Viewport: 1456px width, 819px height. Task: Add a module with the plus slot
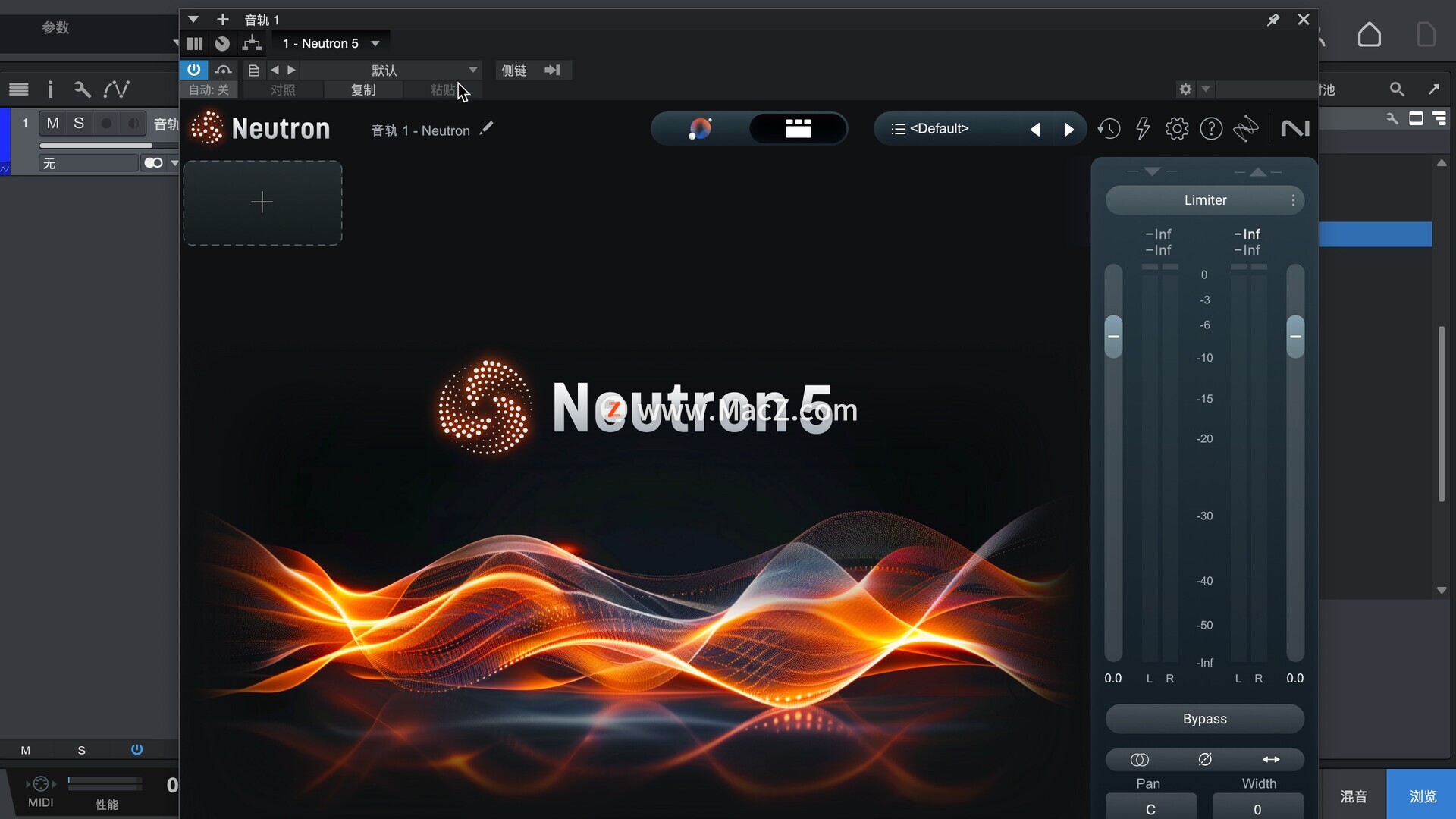[x=262, y=202]
